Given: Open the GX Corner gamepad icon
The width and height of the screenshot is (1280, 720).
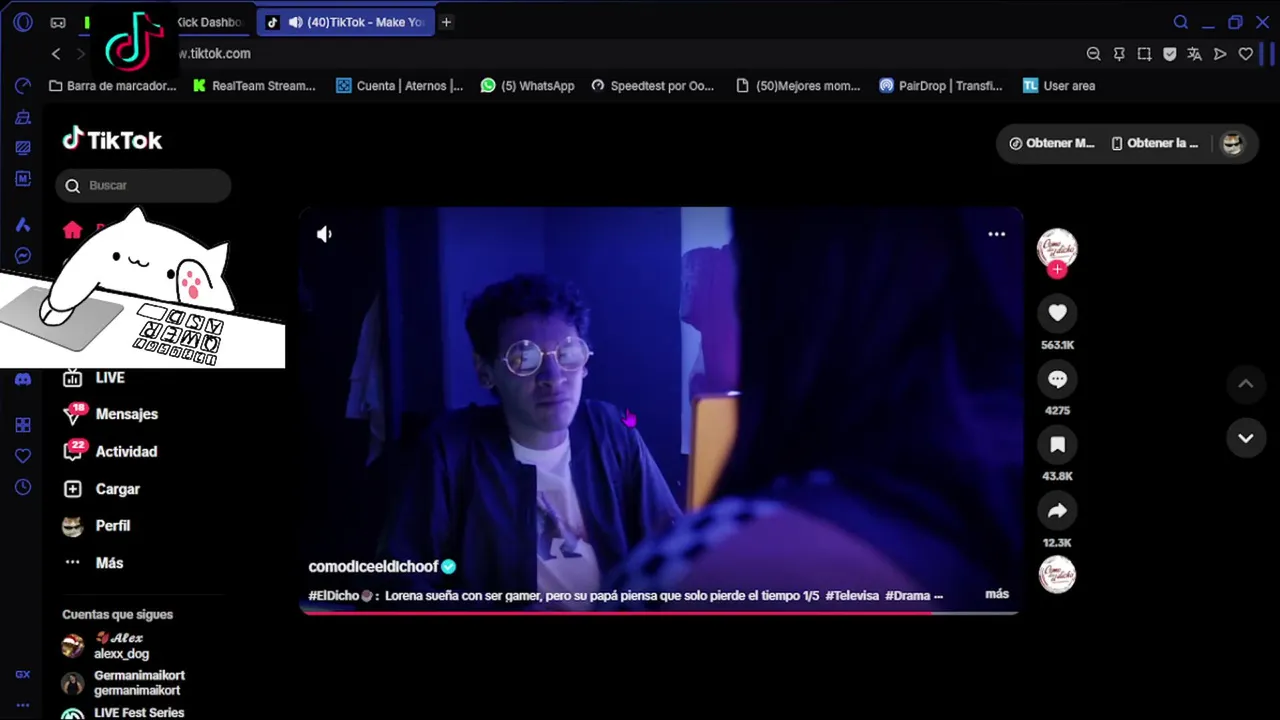Looking at the screenshot, I should [x=58, y=22].
